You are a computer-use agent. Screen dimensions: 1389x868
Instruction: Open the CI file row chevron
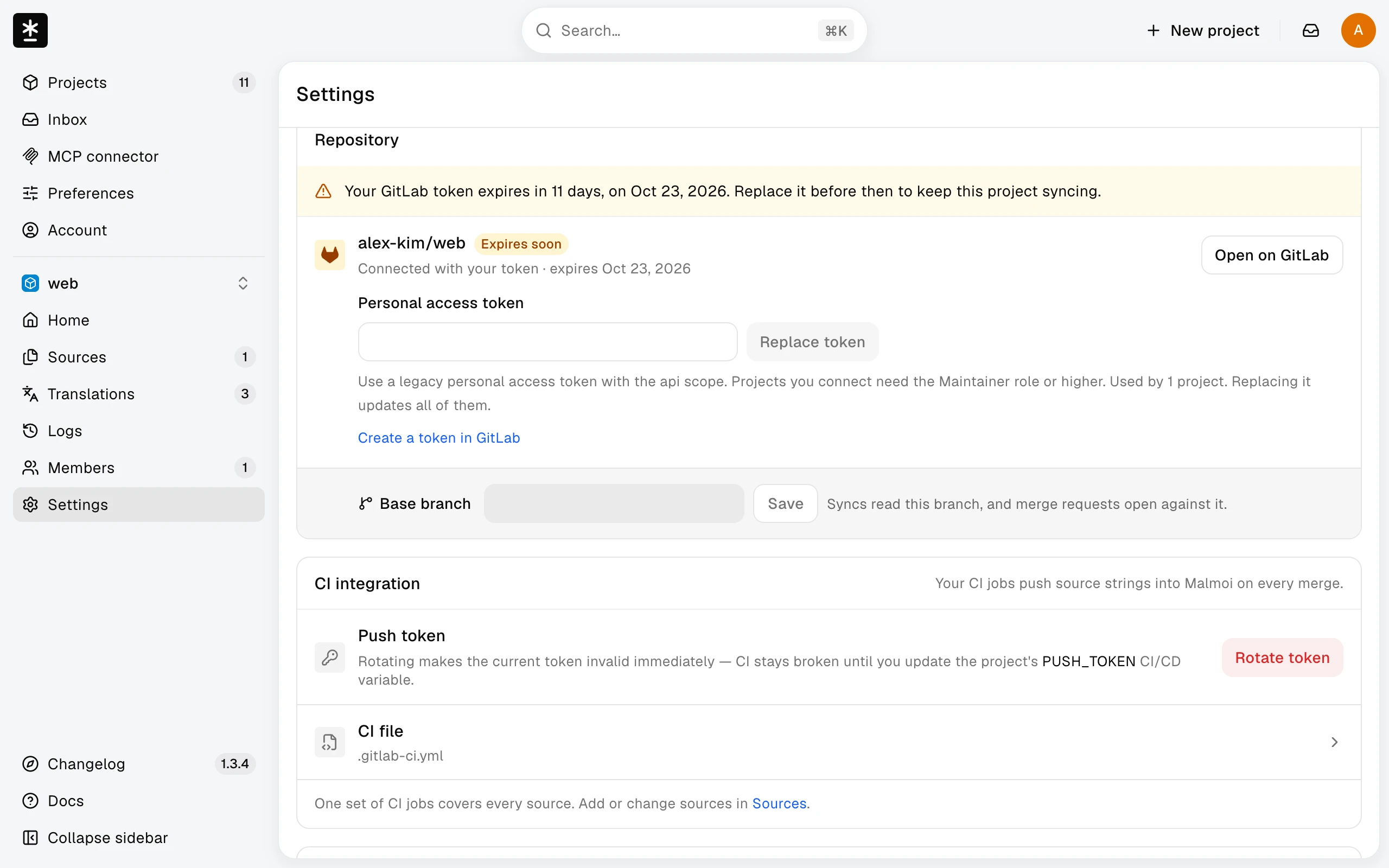click(1334, 742)
